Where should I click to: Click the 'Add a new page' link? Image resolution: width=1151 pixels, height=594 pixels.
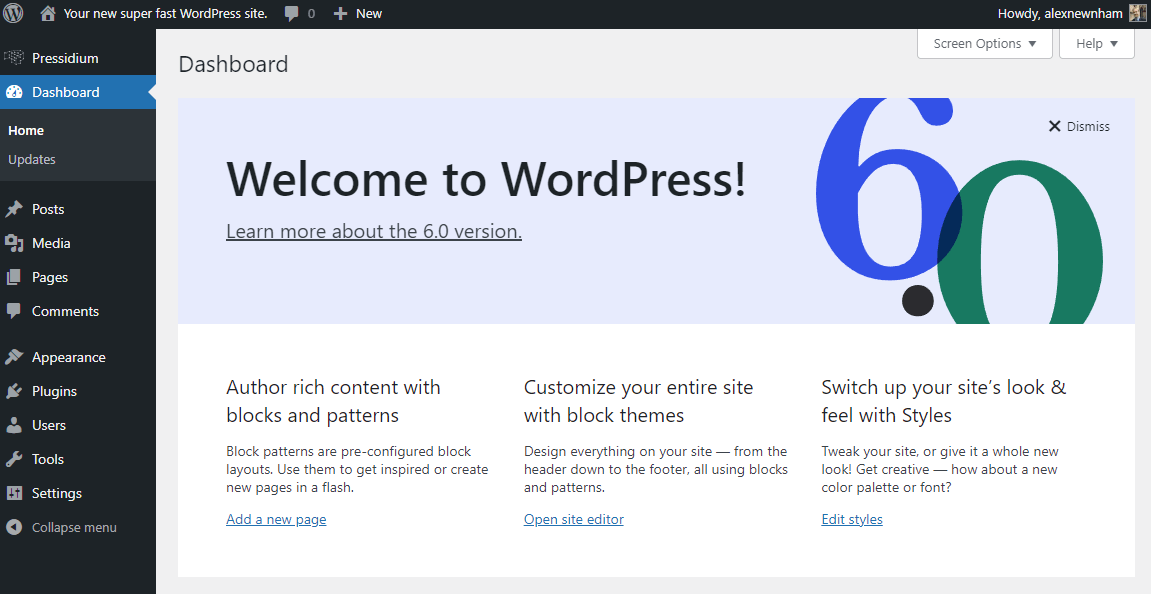click(276, 519)
